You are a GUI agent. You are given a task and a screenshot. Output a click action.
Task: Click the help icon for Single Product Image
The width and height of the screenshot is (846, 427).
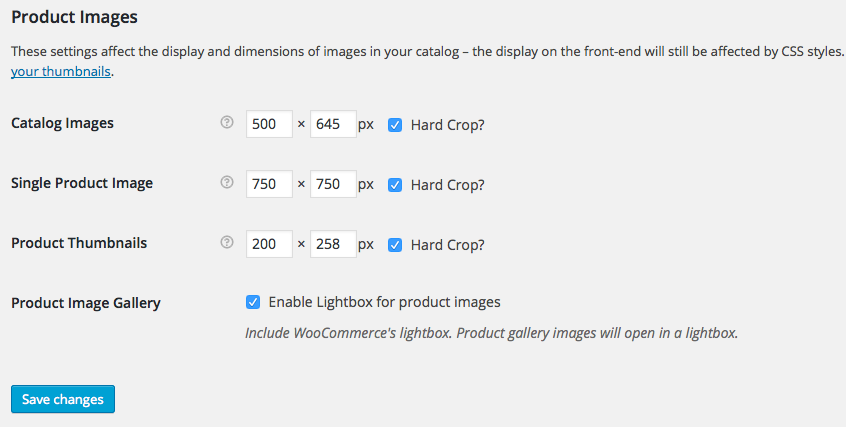coord(226,183)
